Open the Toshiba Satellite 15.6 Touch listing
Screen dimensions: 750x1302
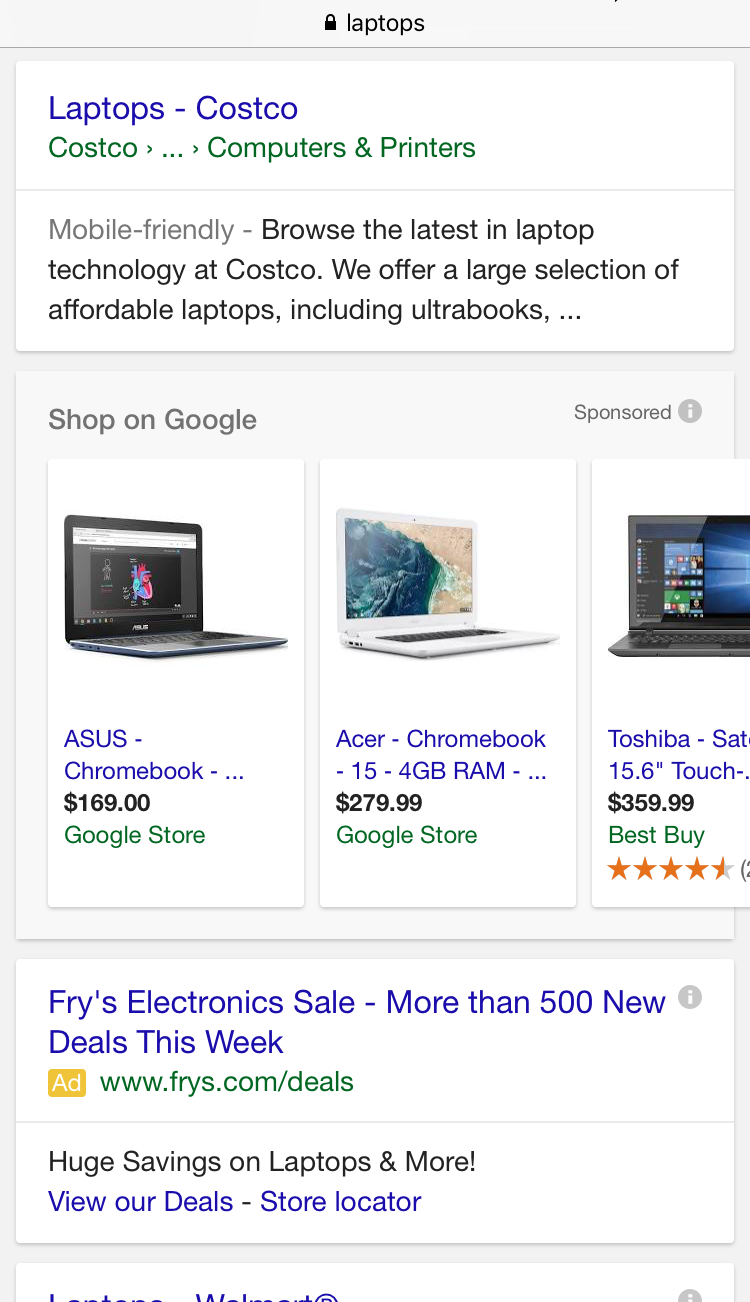(x=678, y=755)
